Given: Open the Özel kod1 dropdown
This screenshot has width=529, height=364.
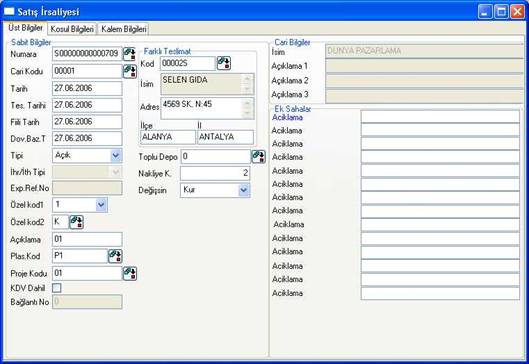Looking at the screenshot, I should (101, 205).
